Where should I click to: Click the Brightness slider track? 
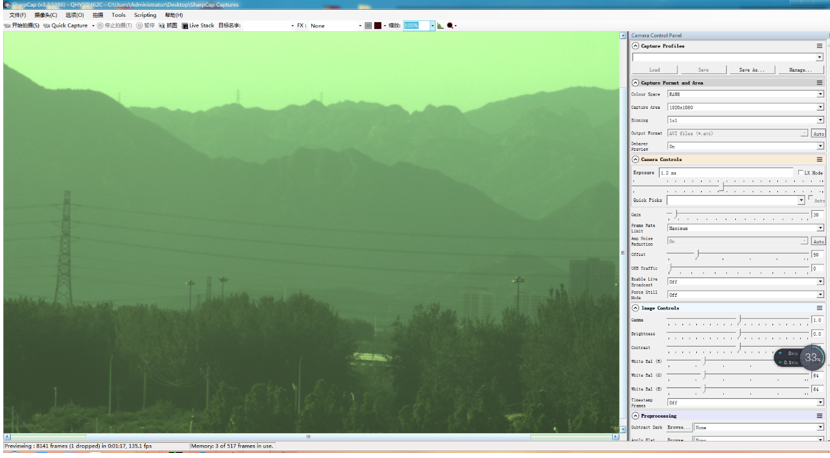(x=738, y=334)
